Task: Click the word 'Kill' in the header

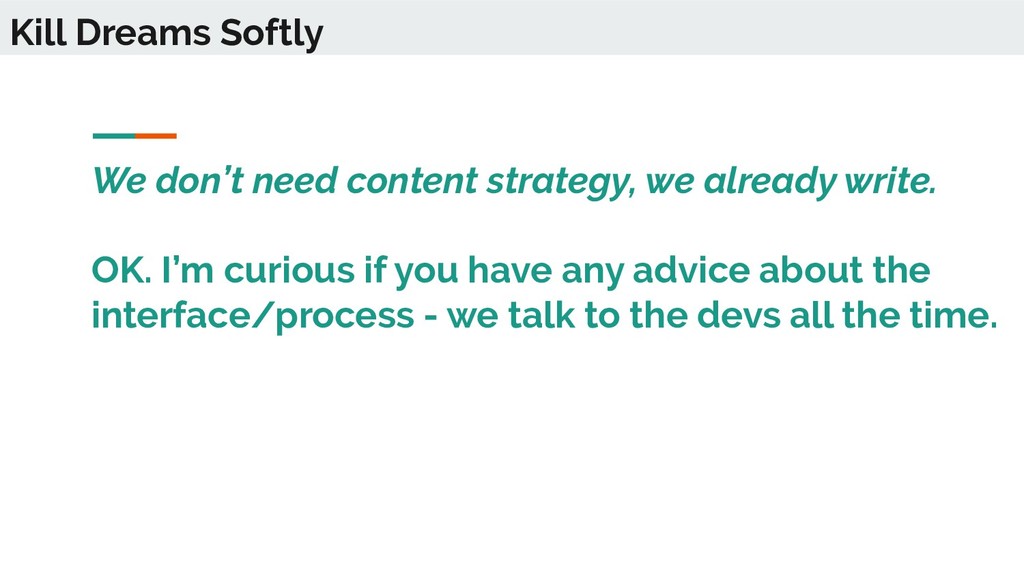Action: [39, 33]
